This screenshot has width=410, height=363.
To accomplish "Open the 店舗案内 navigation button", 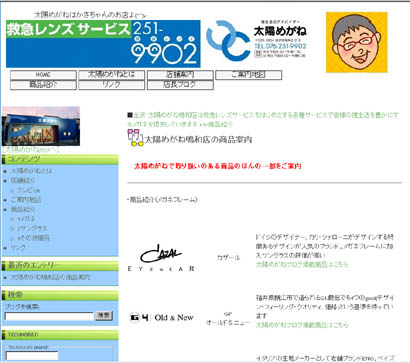I will pos(180,75).
